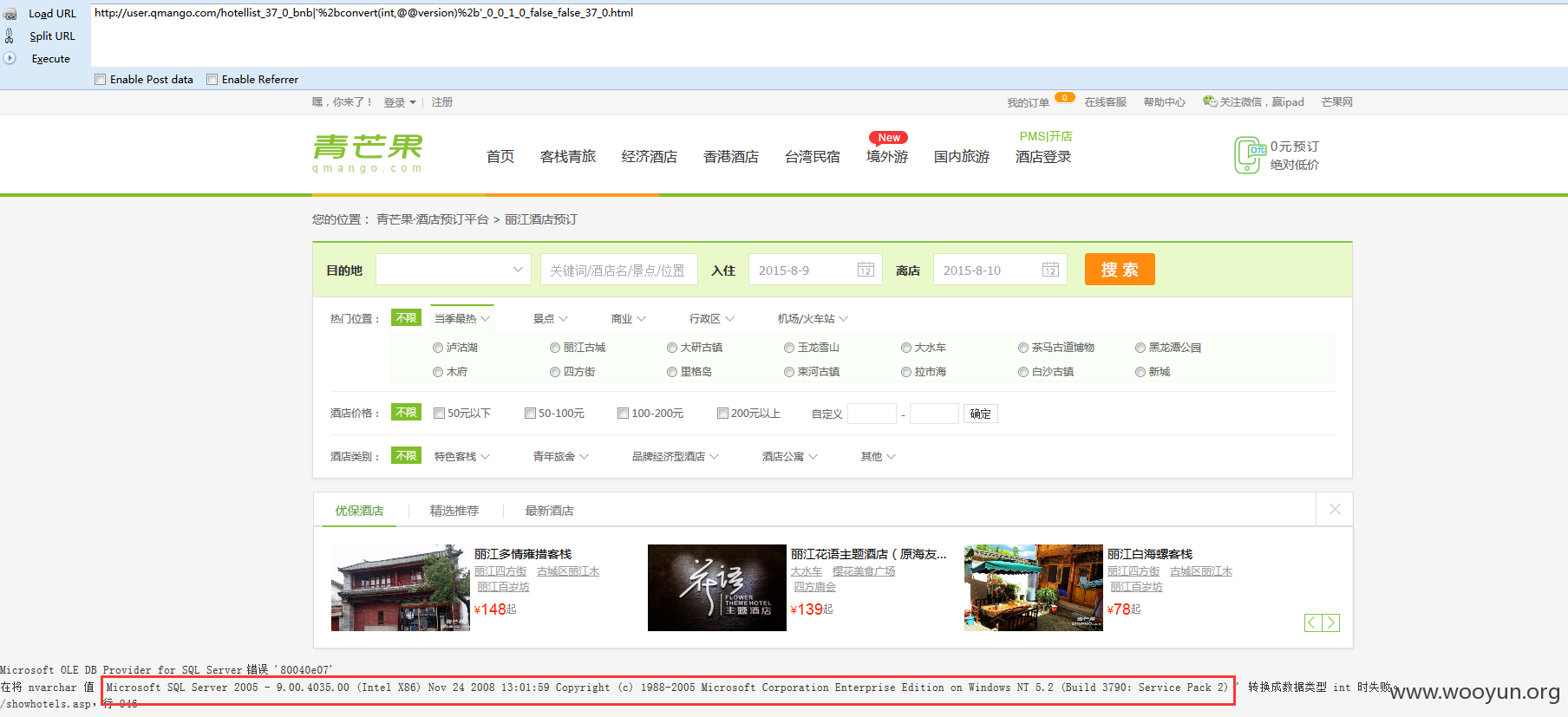Open 丽江花语主题酒店 thumbnail image
Viewport: 1568px width, 717px height.
717,588
